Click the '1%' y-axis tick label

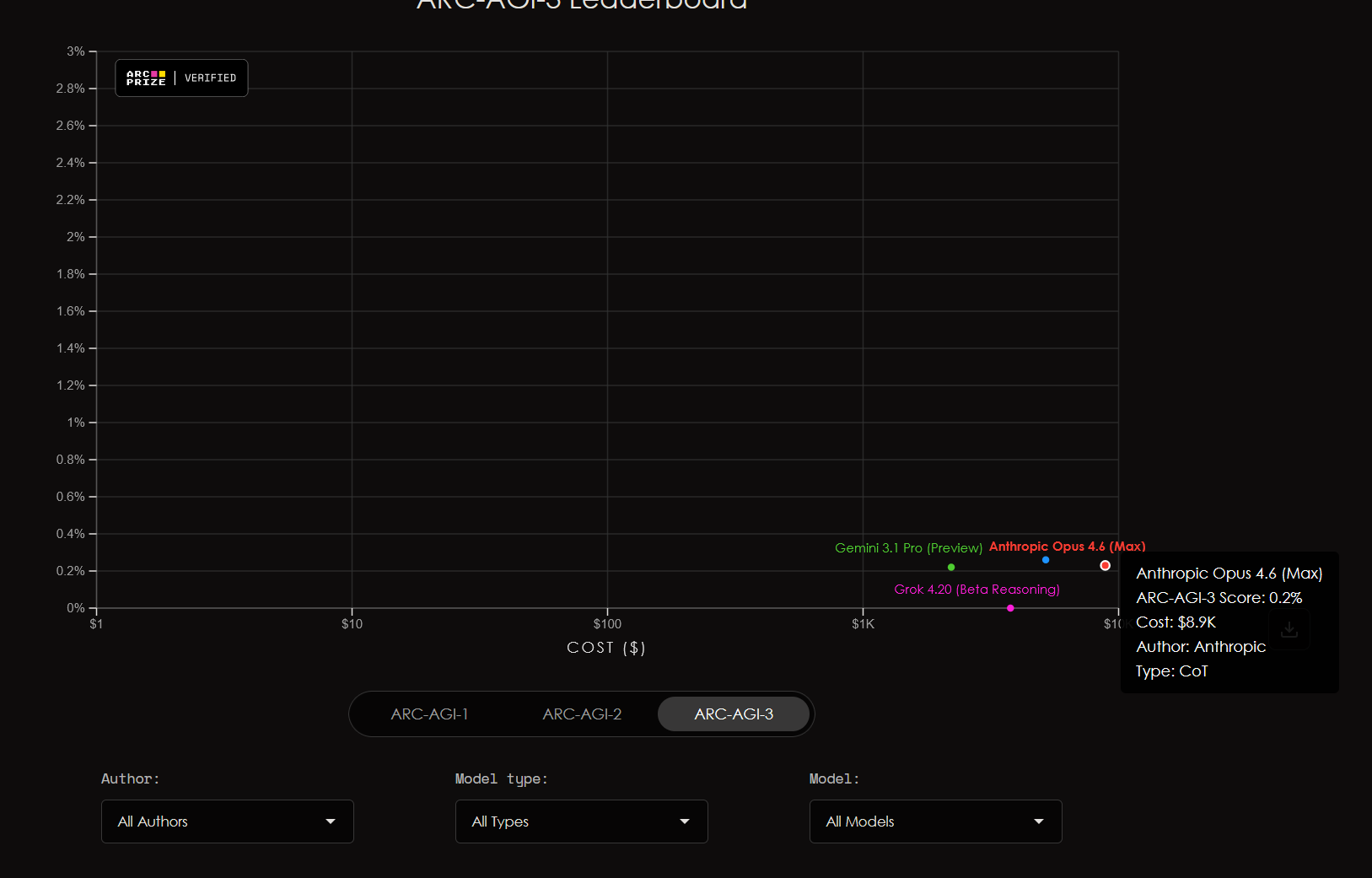click(76, 423)
